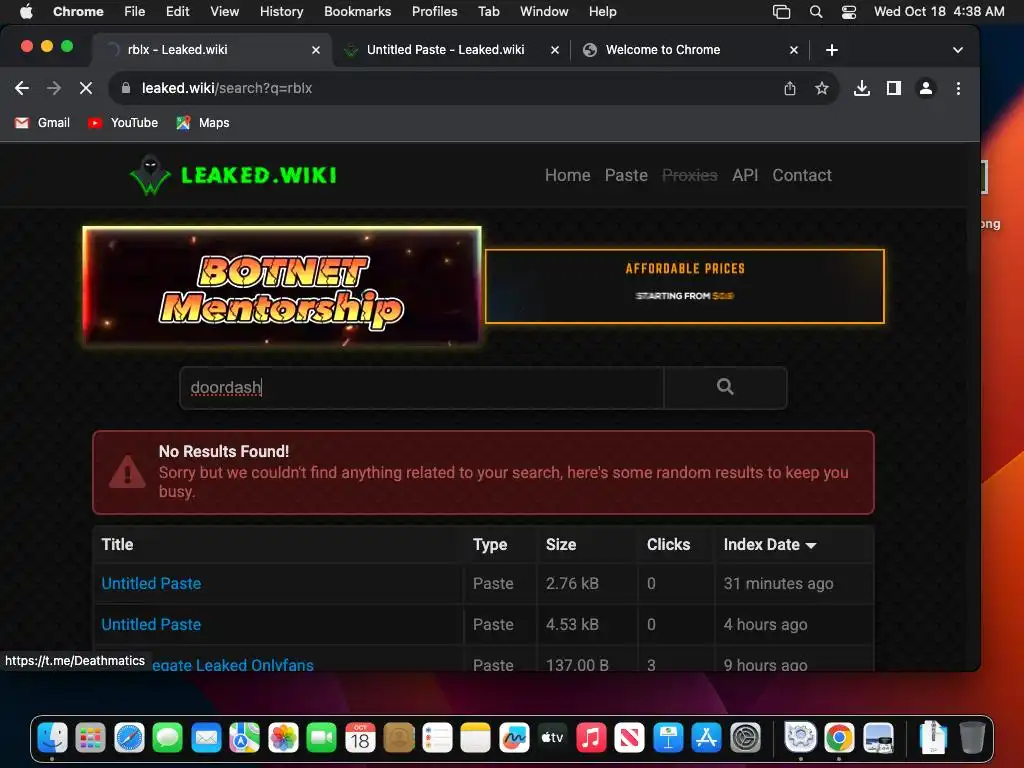Click the magnifier search button on page
Image resolution: width=1024 pixels, height=768 pixels.
click(x=725, y=387)
